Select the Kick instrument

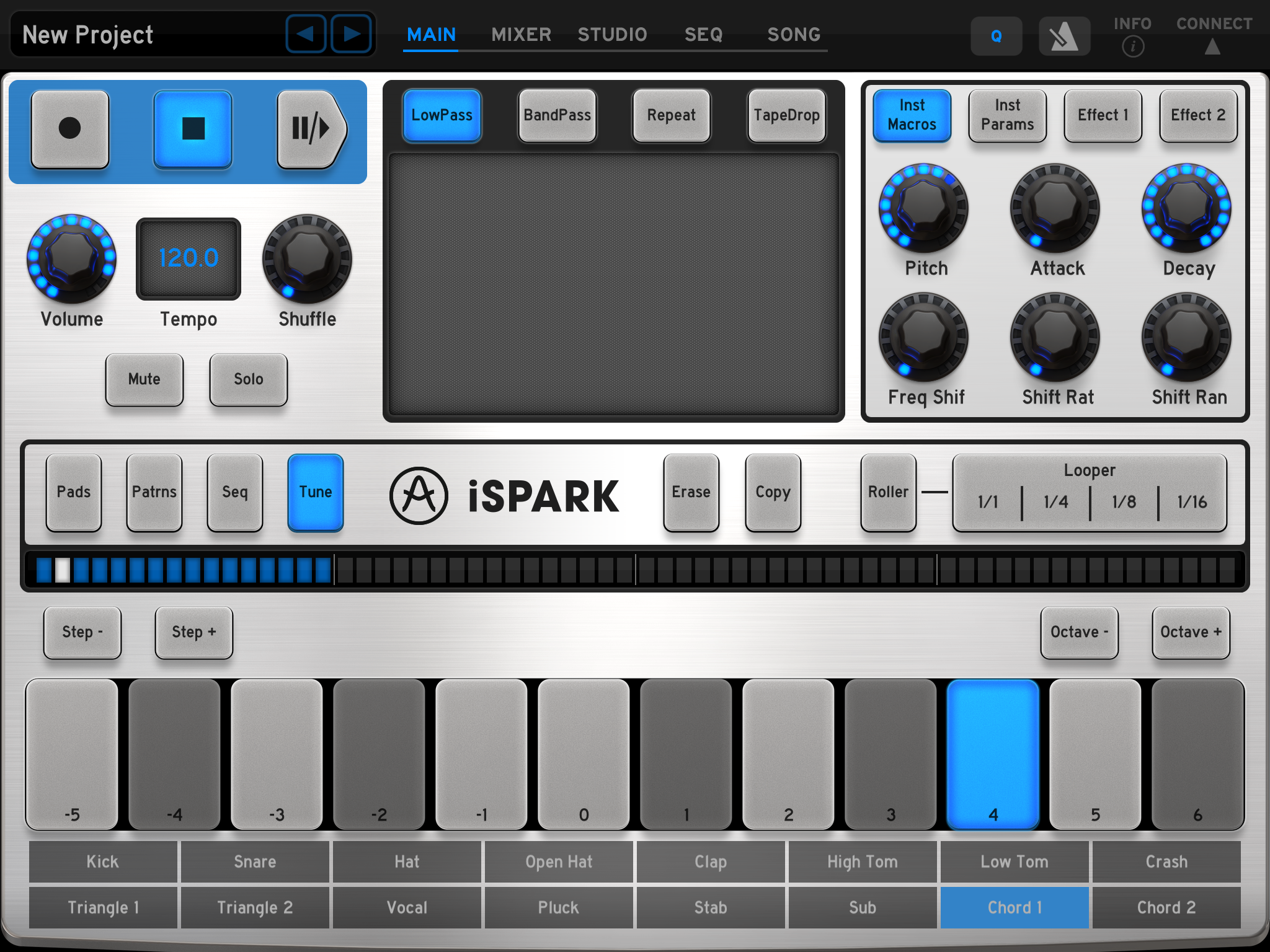coord(103,862)
